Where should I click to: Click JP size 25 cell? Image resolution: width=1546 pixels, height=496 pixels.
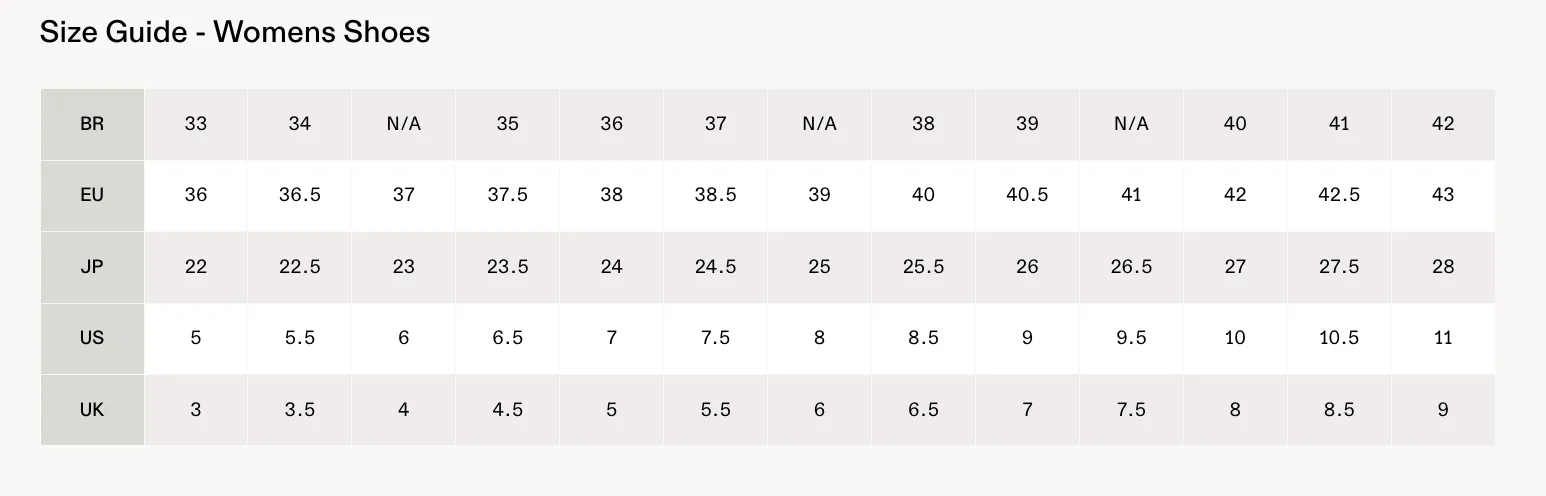point(820,267)
